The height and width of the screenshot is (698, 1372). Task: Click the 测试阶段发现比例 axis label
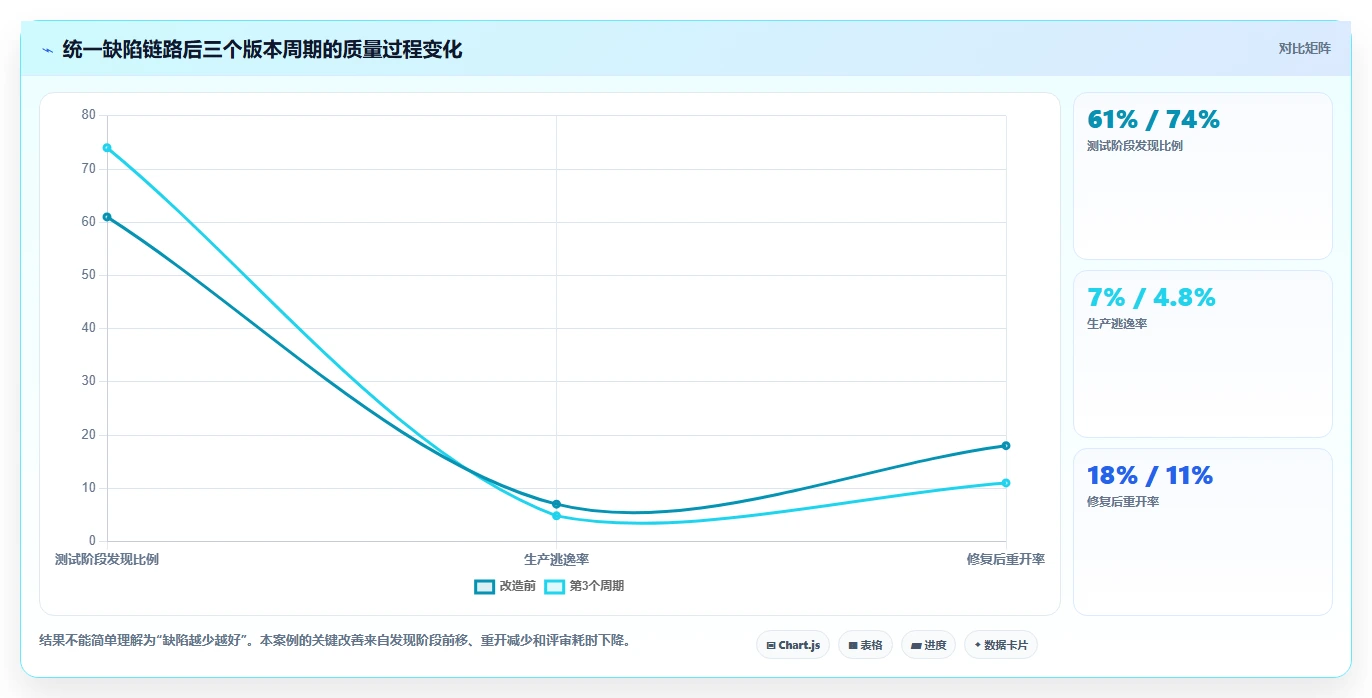pos(107,559)
